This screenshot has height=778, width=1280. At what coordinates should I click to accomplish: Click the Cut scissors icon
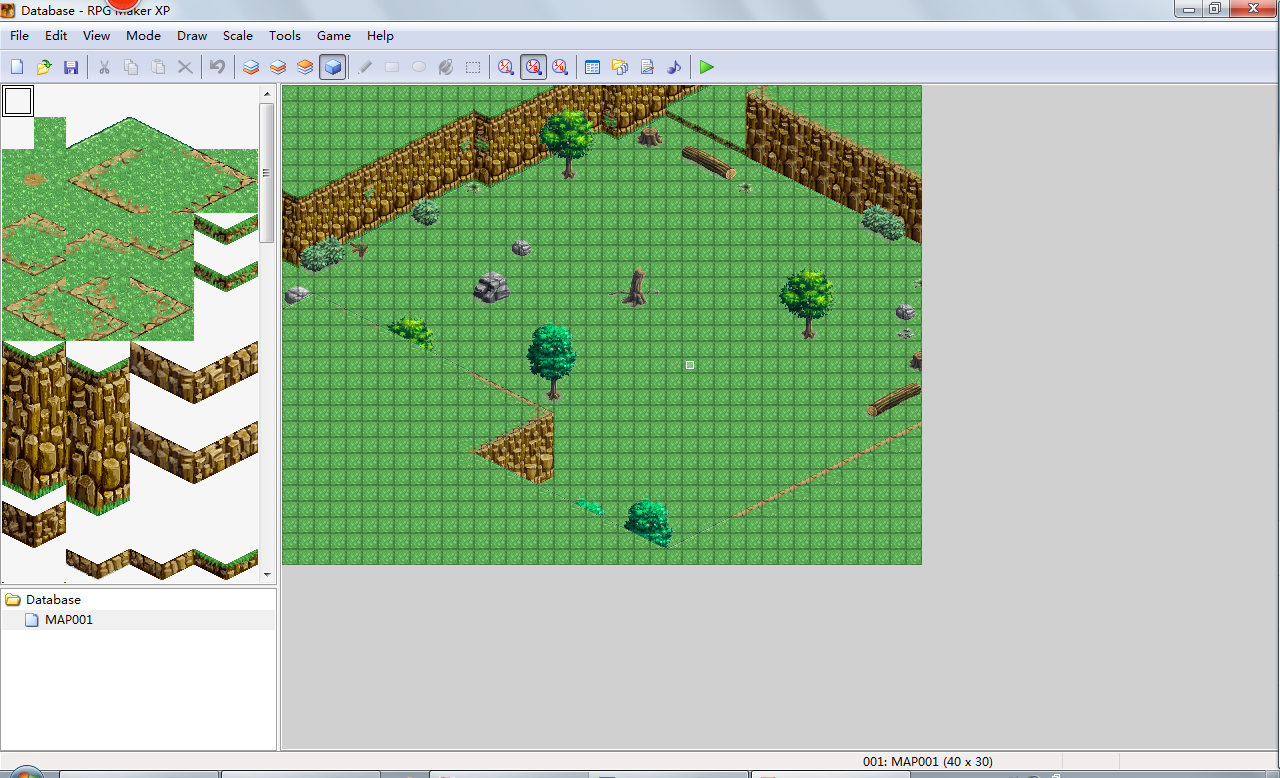pos(104,67)
